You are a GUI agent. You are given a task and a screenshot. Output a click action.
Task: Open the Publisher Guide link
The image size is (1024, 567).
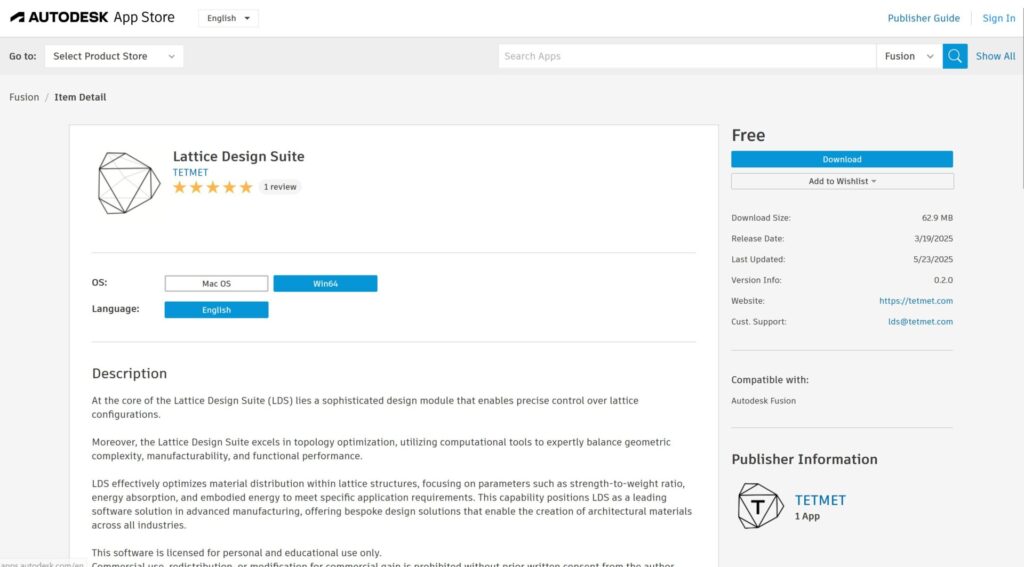[923, 18]
